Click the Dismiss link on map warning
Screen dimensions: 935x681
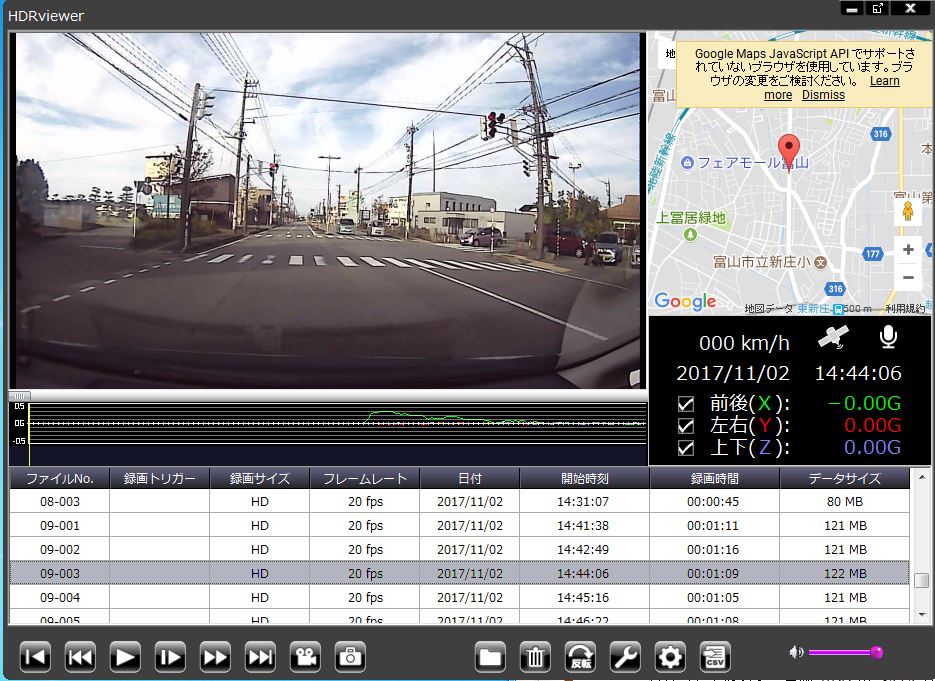pyautogui.click(x=823, y=95)
